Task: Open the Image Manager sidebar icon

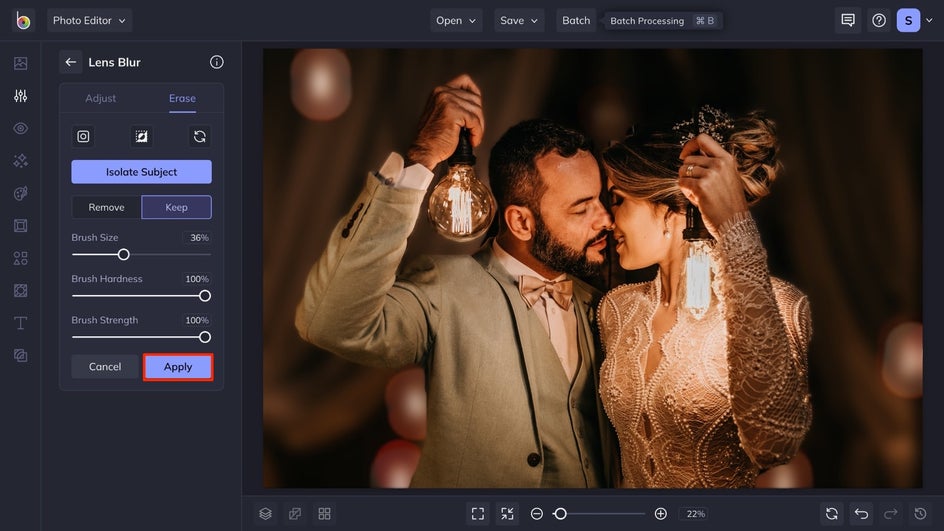Action: click(x=20, y=63)
